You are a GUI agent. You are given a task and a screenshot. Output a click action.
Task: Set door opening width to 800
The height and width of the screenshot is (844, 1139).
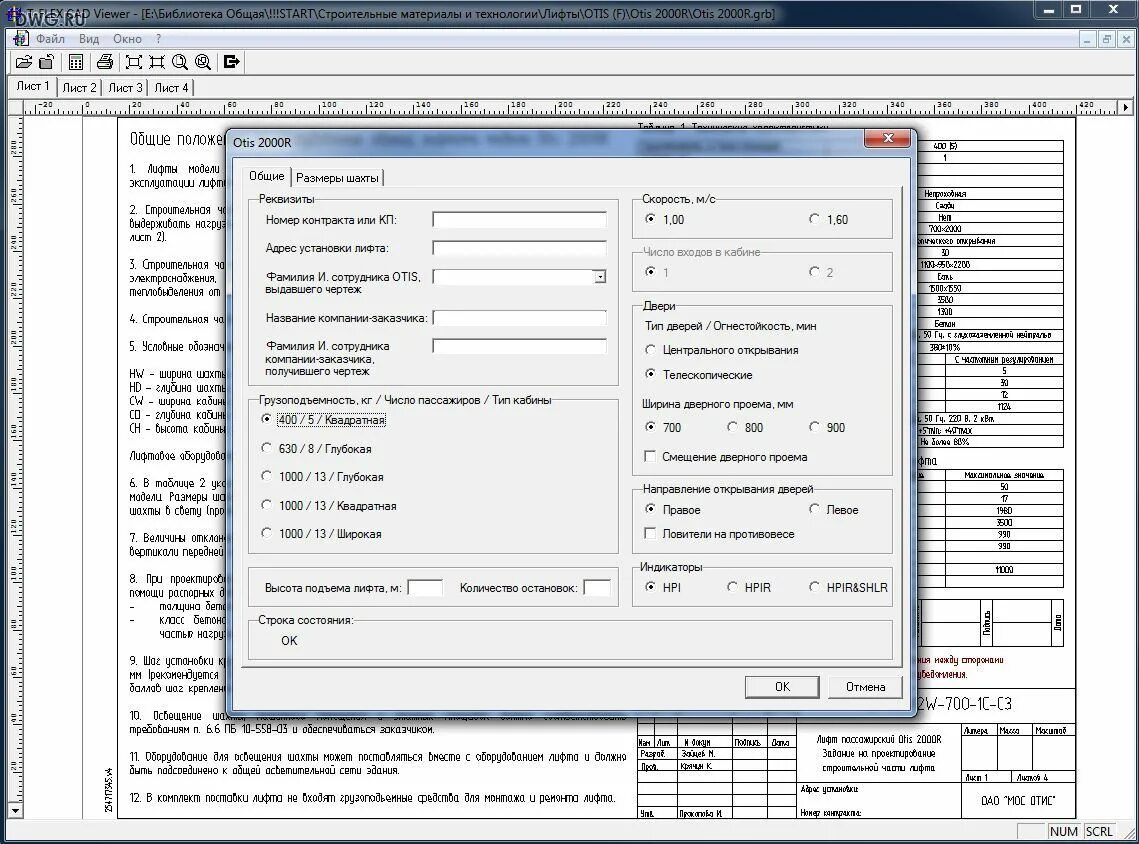pos(745,428)
